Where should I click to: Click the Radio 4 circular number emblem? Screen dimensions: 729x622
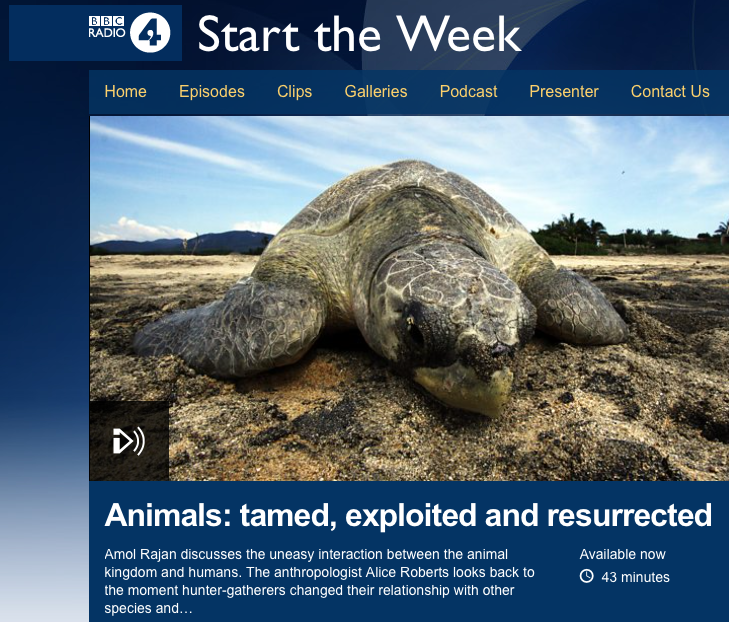[150, 33]
